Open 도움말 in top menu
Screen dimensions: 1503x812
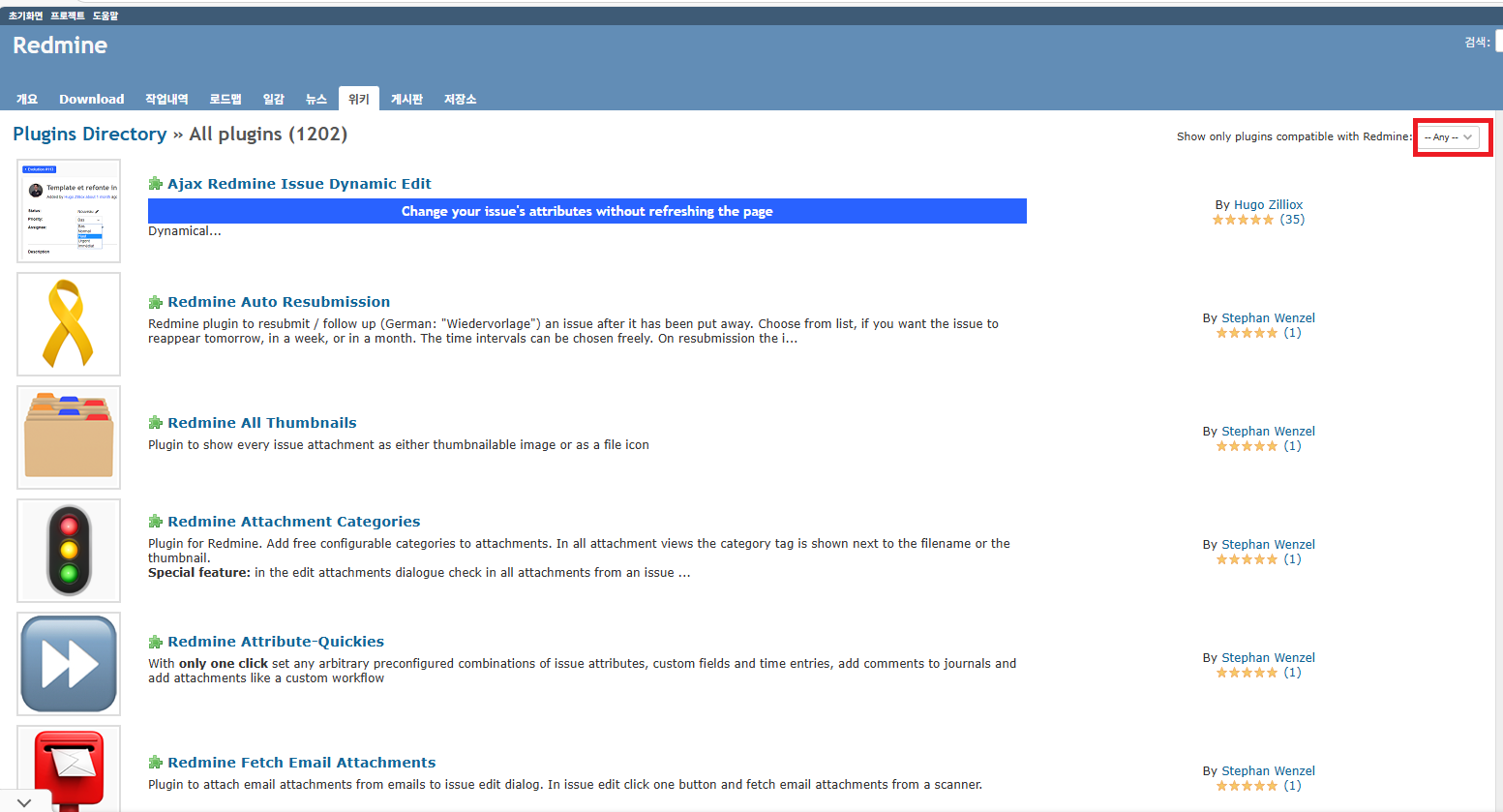click(105, 15)
